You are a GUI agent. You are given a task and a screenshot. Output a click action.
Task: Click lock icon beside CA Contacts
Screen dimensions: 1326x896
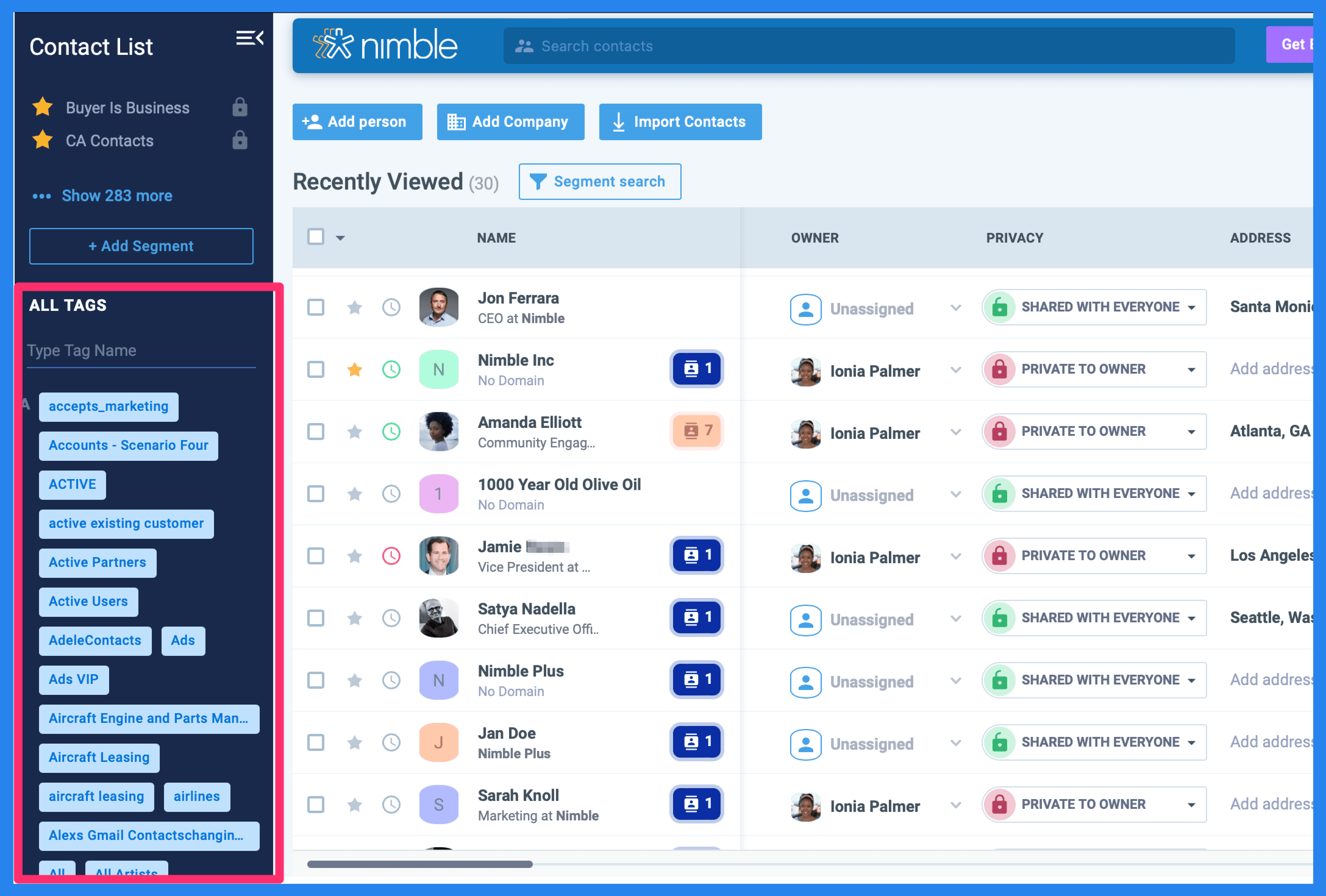click(x=240, y=140)
